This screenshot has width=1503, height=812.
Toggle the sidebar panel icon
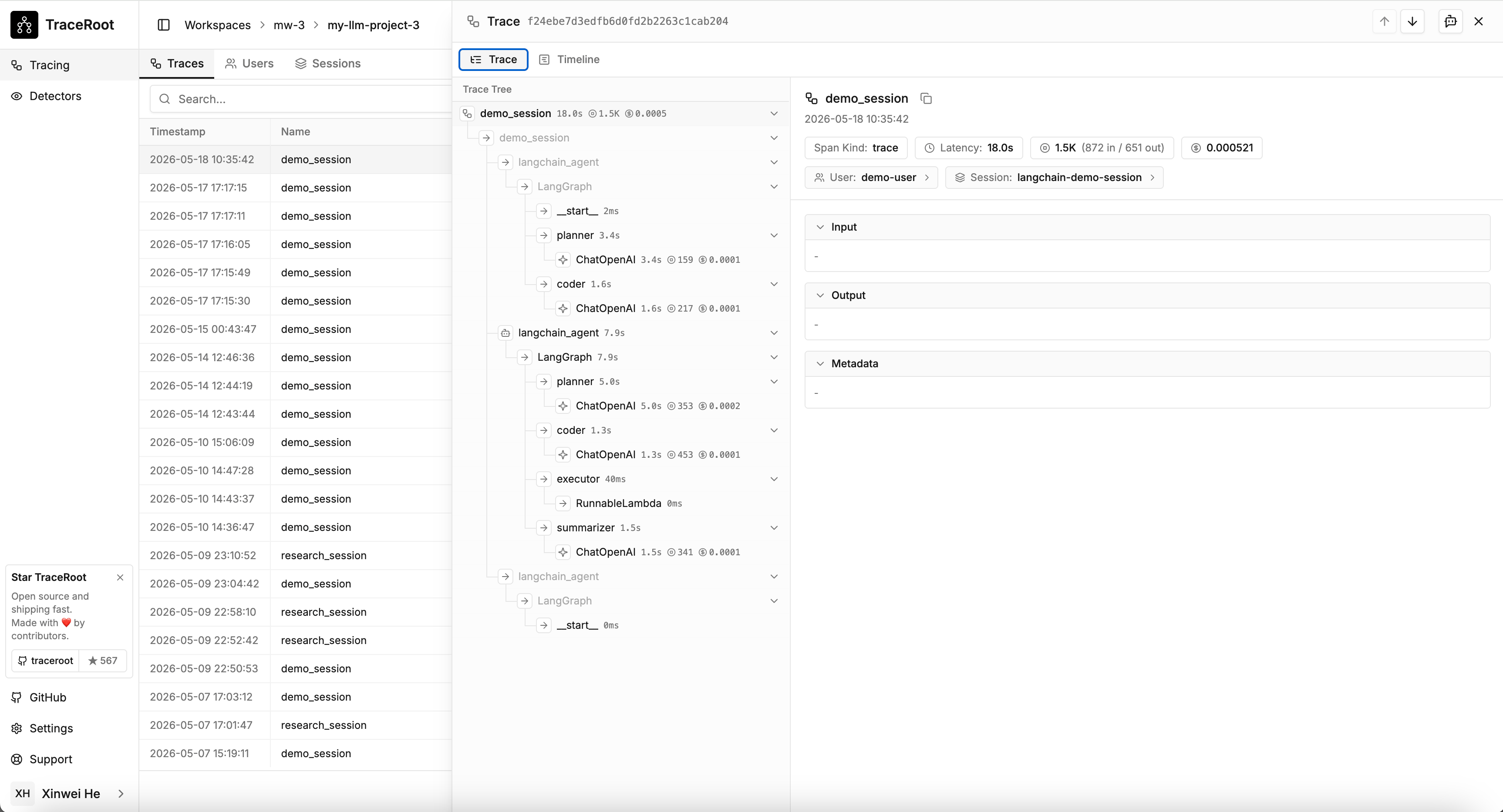pos(164,25)
